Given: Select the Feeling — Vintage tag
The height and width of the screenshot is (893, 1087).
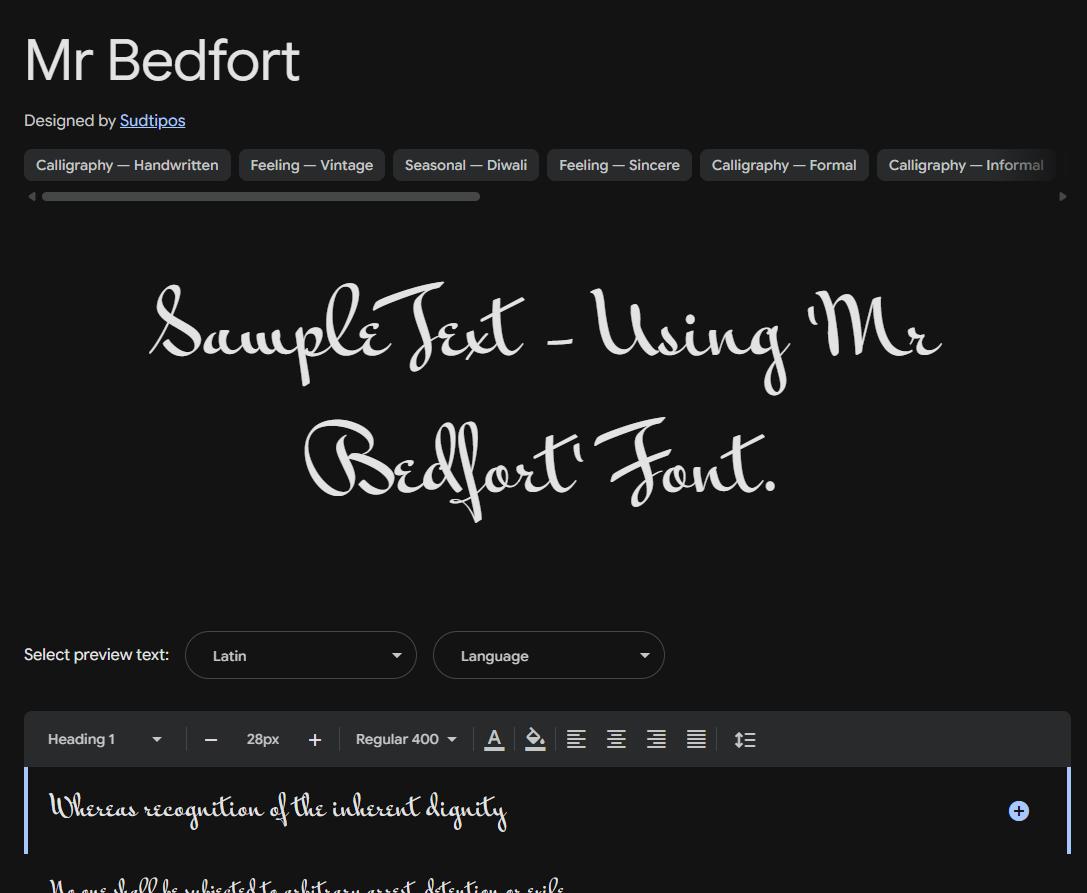Looking at the screenshot, I should 311,165.
